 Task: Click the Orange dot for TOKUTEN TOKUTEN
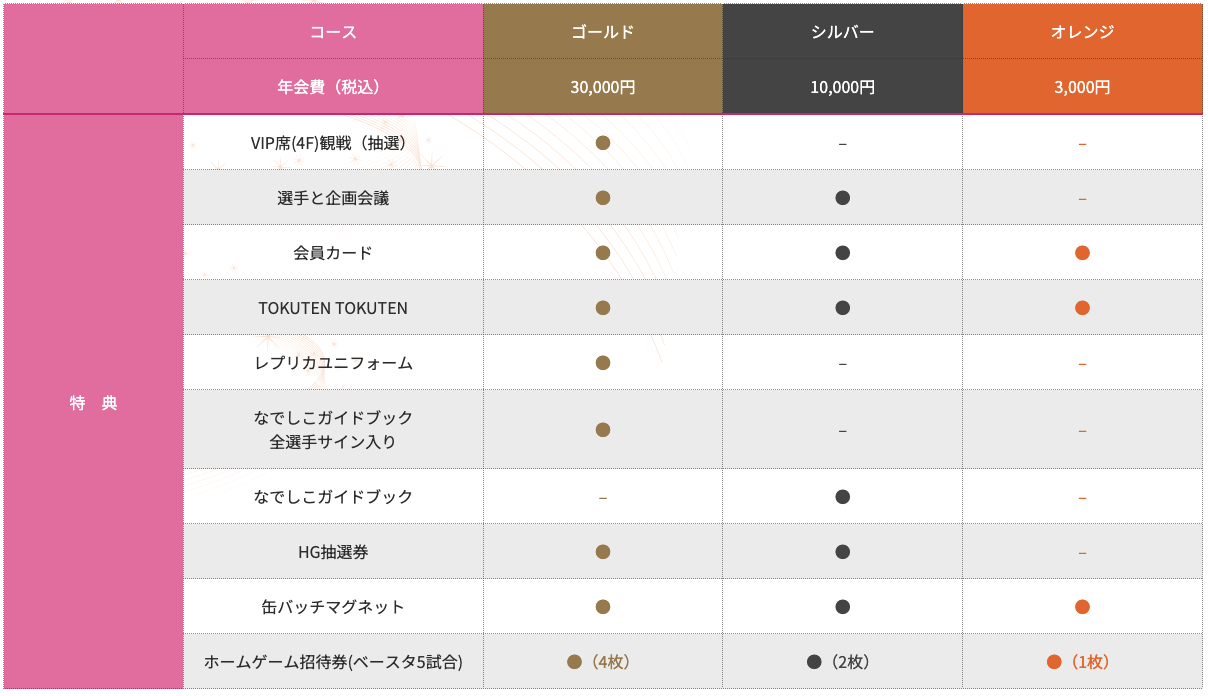pos(1082,308)
